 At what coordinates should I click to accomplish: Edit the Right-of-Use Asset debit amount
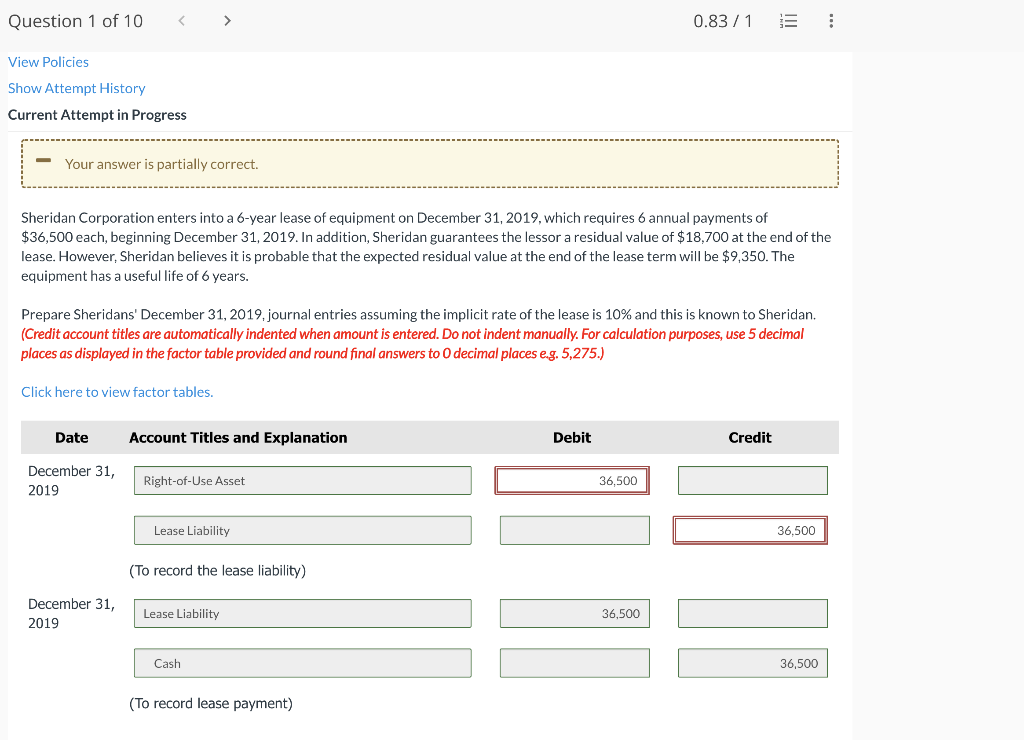572,481
